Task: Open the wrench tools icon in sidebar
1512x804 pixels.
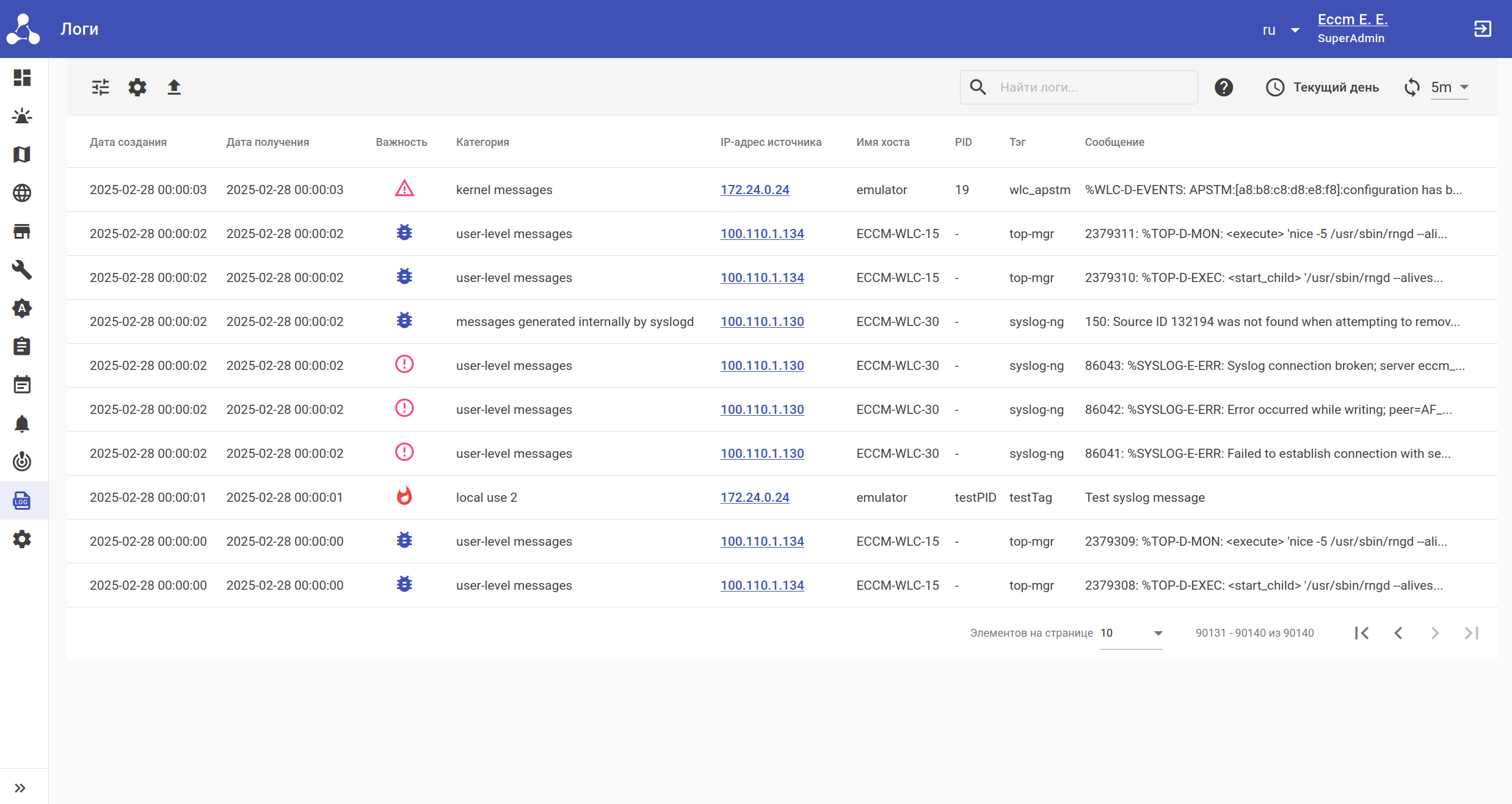Action: click(22, 270)
